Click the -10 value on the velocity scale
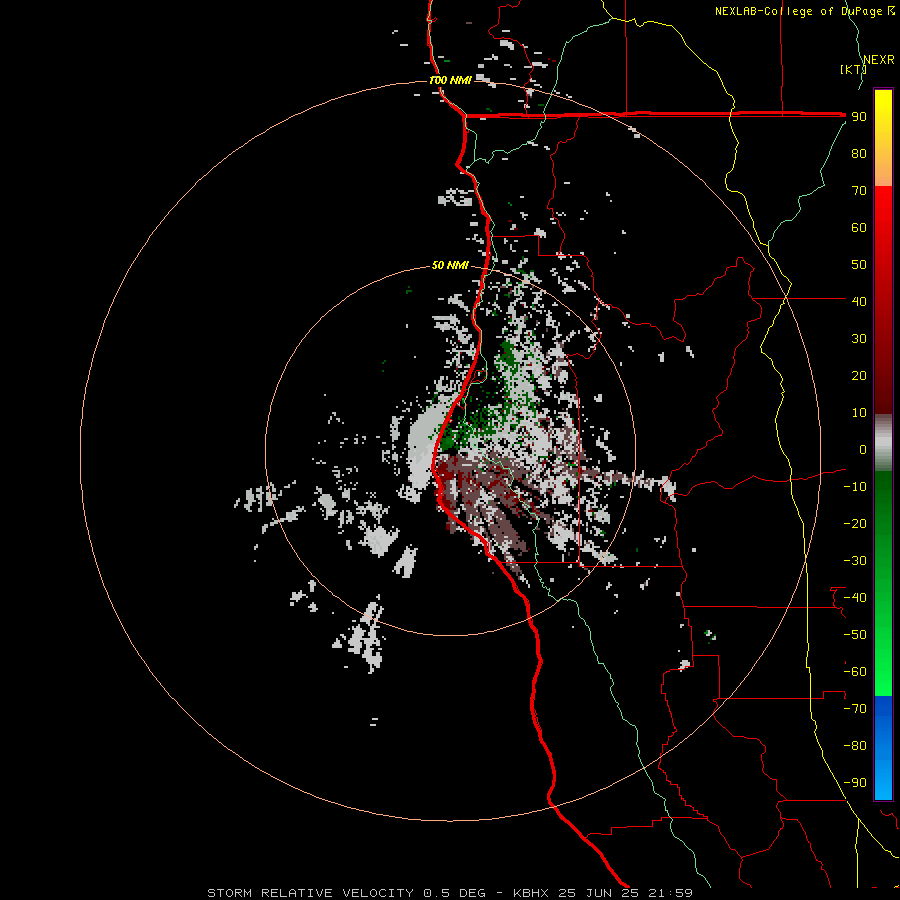Viewport: 900px width, 900px height. [x=855, y=487]
